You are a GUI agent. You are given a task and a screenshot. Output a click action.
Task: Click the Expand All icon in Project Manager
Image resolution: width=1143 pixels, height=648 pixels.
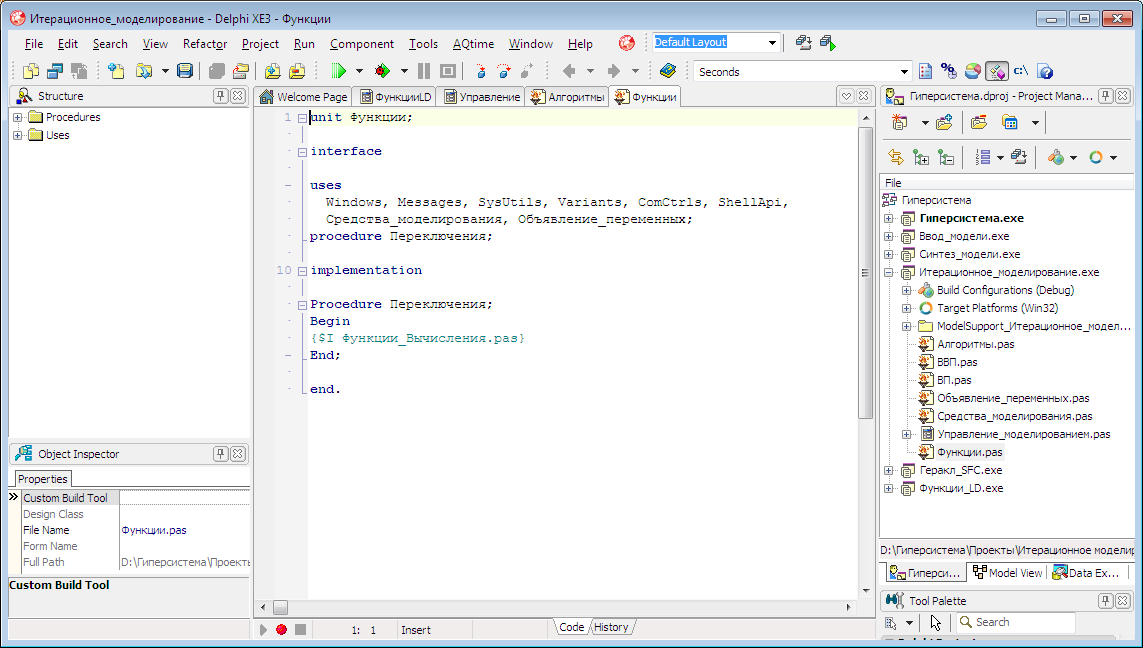click(921, 157)
